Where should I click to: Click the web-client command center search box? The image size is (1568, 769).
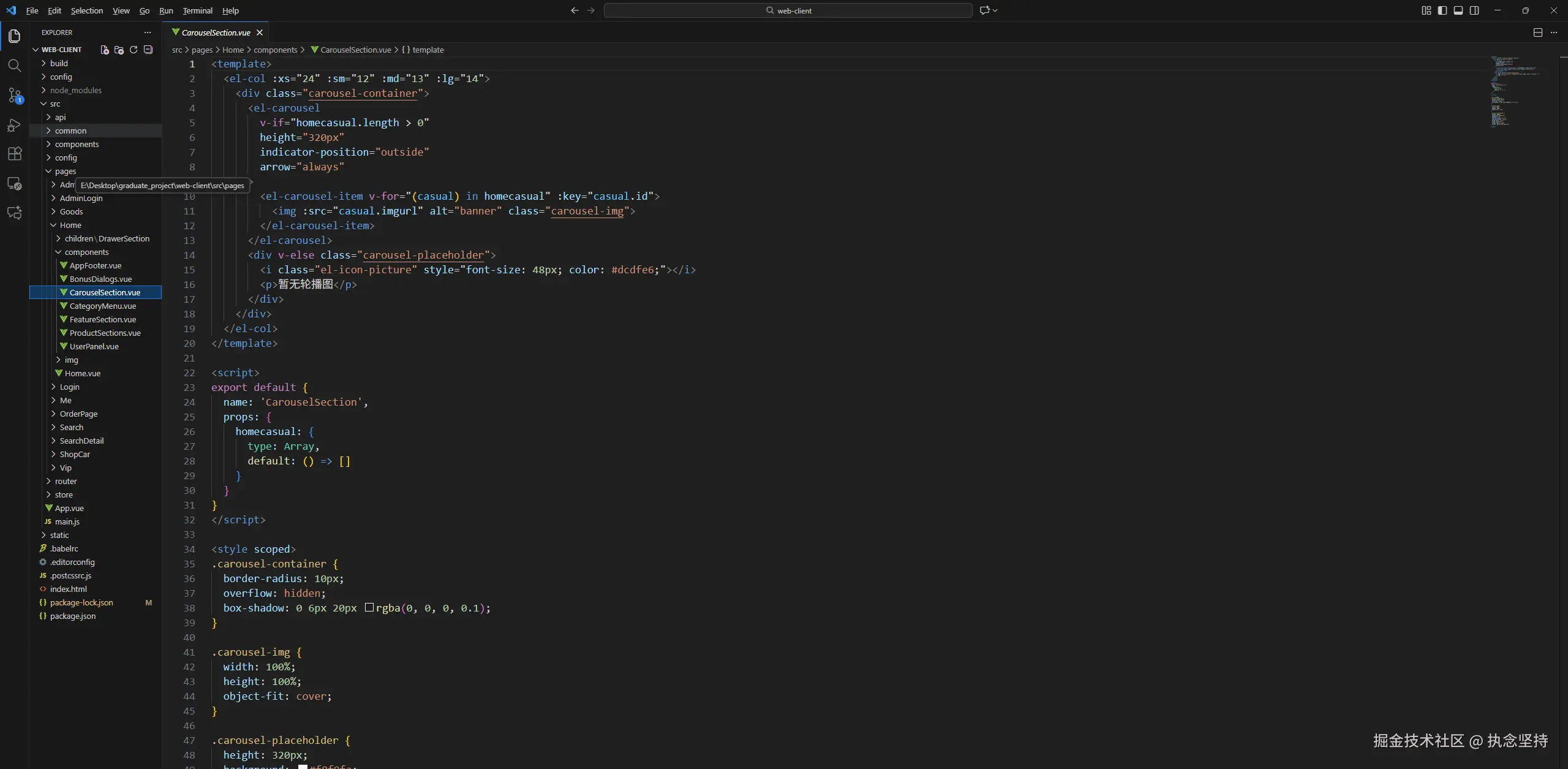[x=788, y=10]
